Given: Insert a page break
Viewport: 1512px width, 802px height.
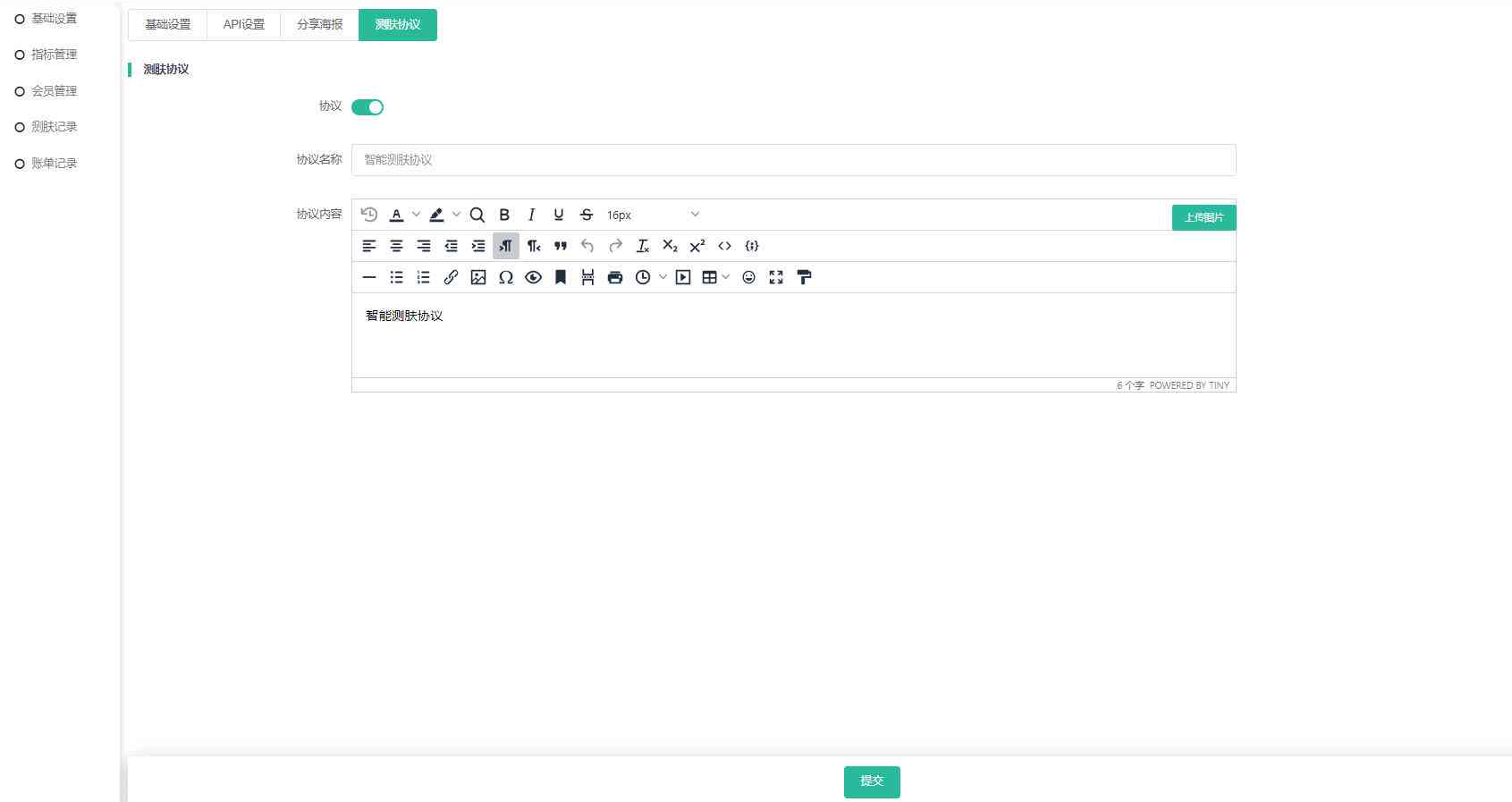Looking at the screenshot, I should [x=587, y=277].
